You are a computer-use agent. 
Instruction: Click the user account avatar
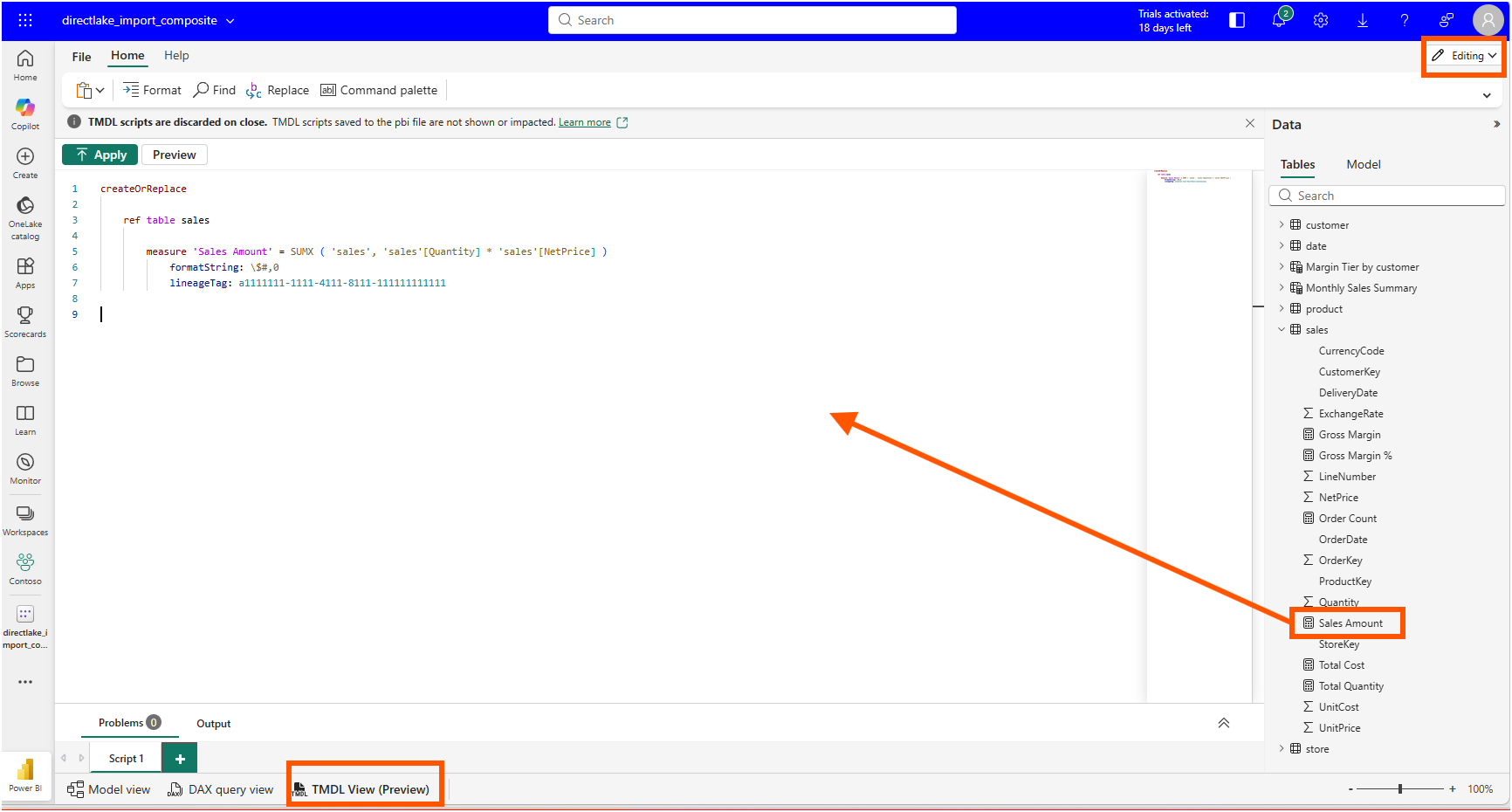click(1488, 20)
